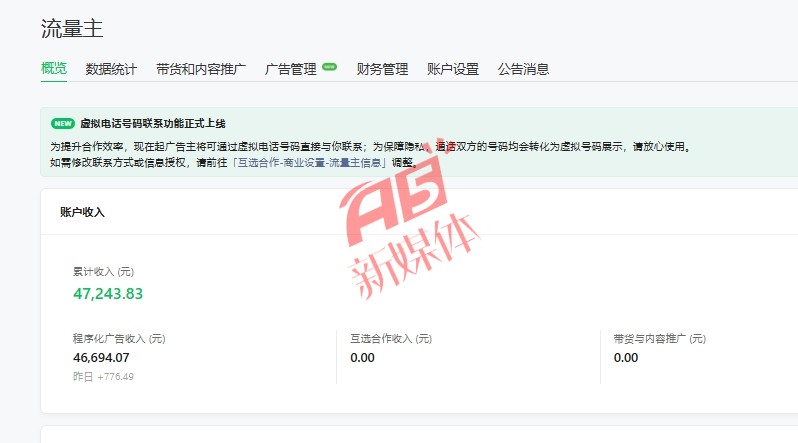Select the value 46,694.07

coord(101,358)
